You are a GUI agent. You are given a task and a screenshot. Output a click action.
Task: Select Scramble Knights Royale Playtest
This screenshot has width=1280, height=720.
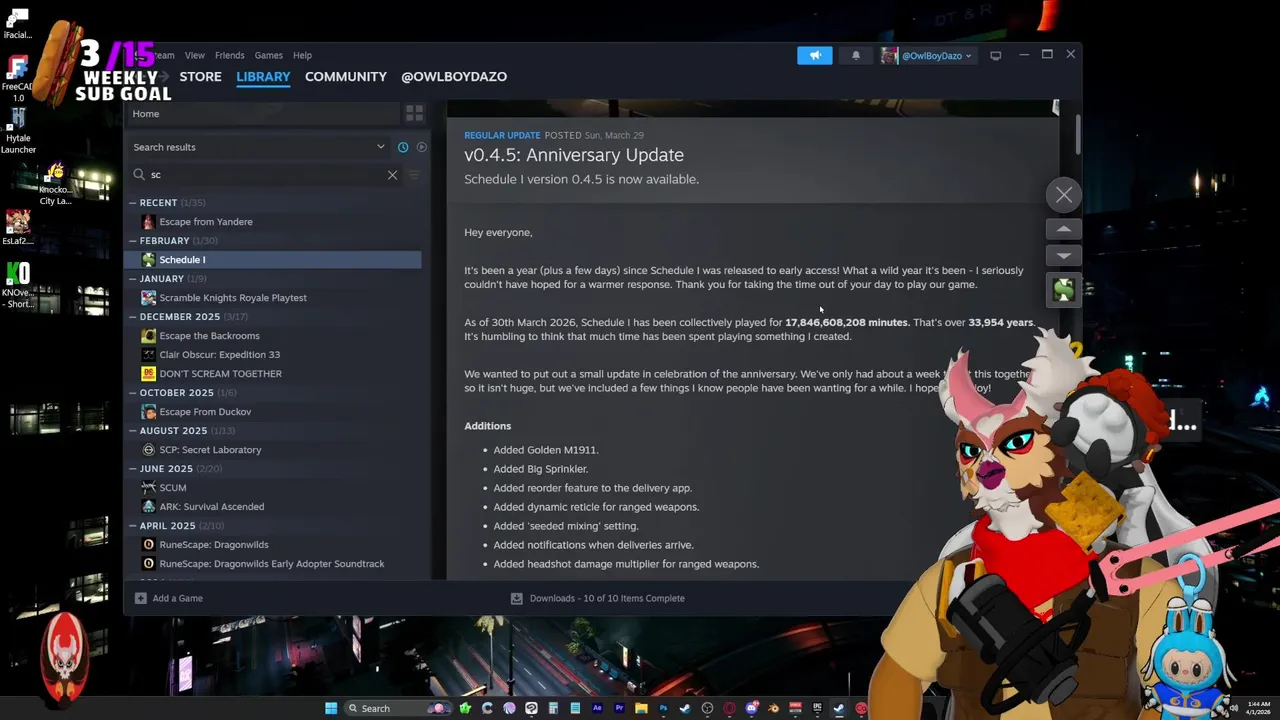272,298
